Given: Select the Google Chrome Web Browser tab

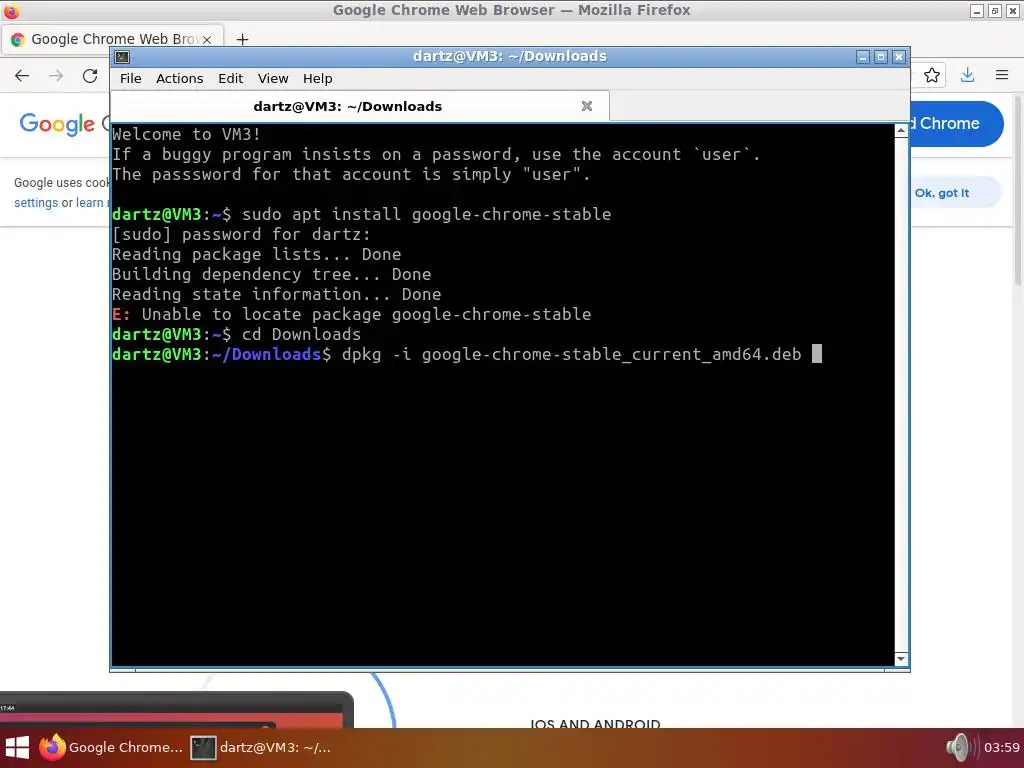Looking at the screenshot, I should 112,39.
